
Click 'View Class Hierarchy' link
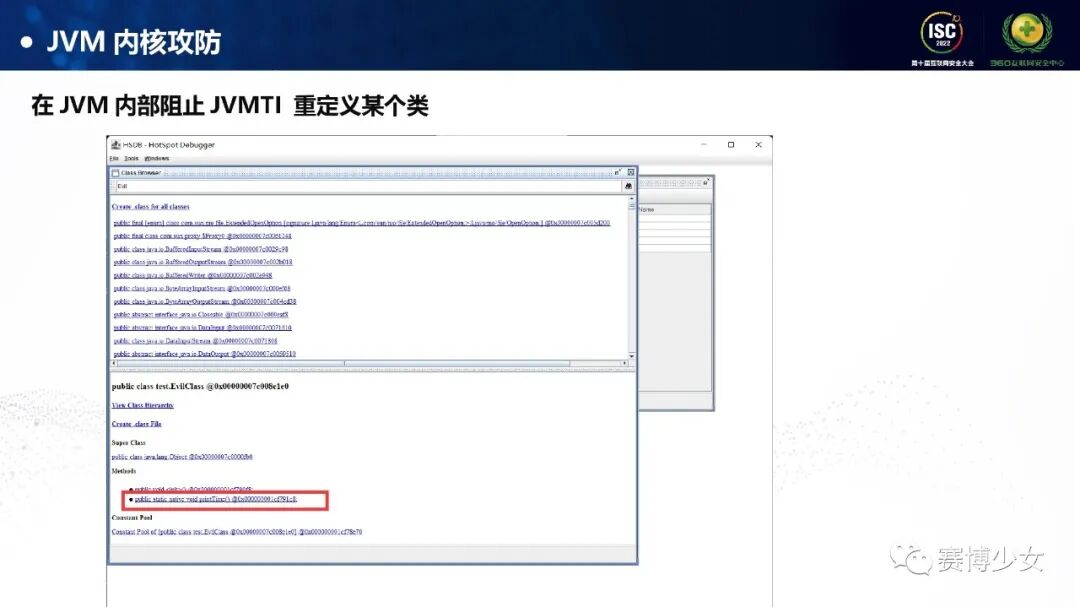[x=143, y=405]
